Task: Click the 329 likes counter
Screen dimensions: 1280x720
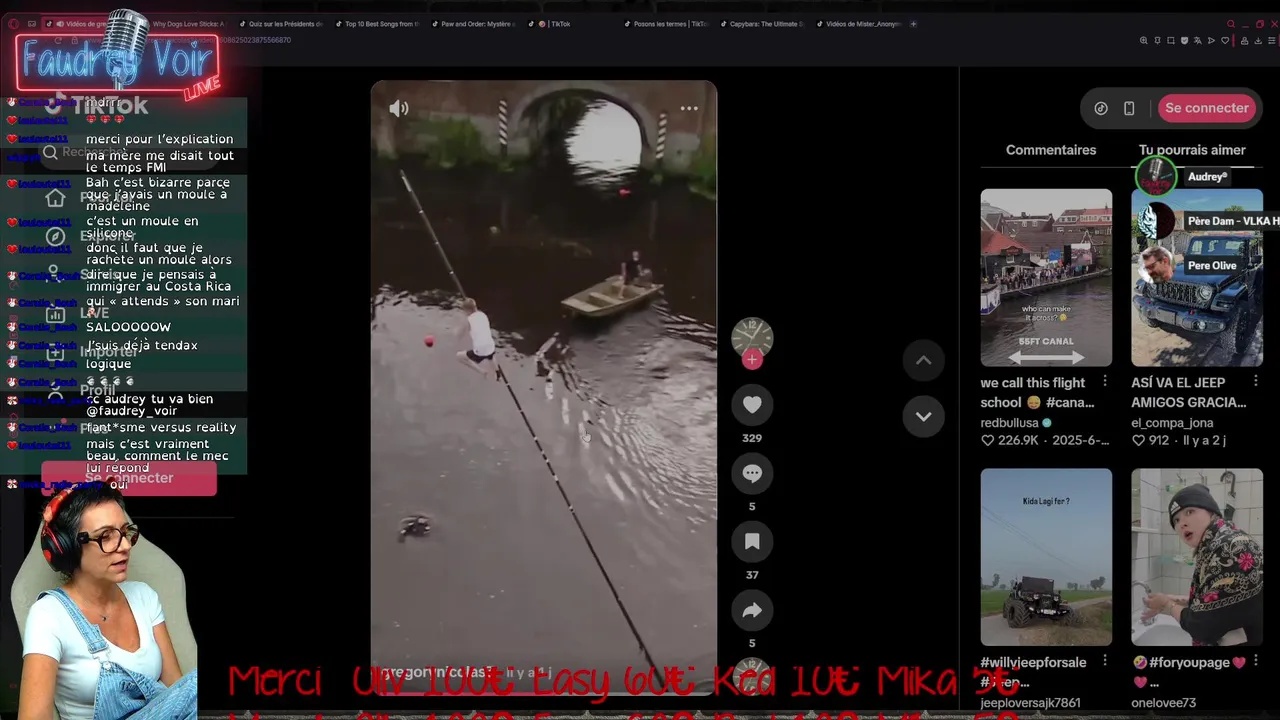Action: (752, 438)
